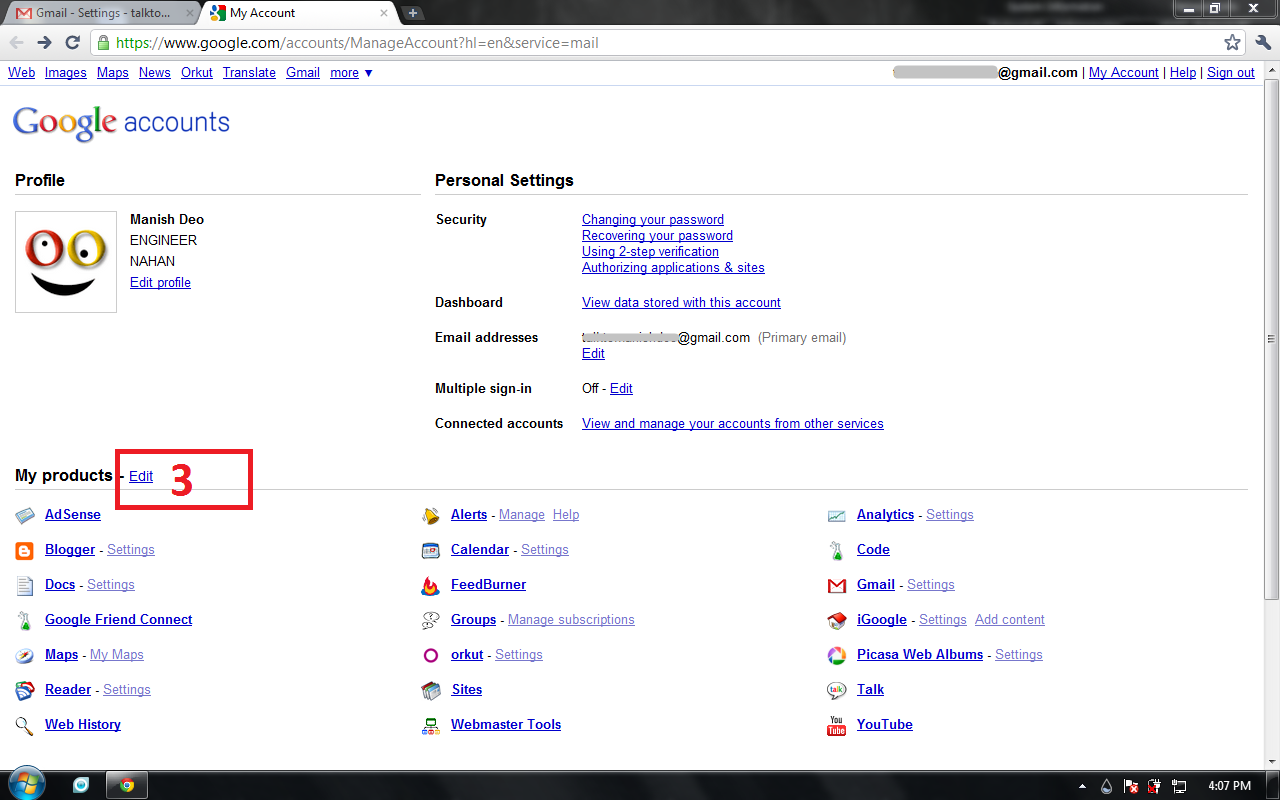
Task: Click the clock in the taskbar
Action: coord(1229,786)
